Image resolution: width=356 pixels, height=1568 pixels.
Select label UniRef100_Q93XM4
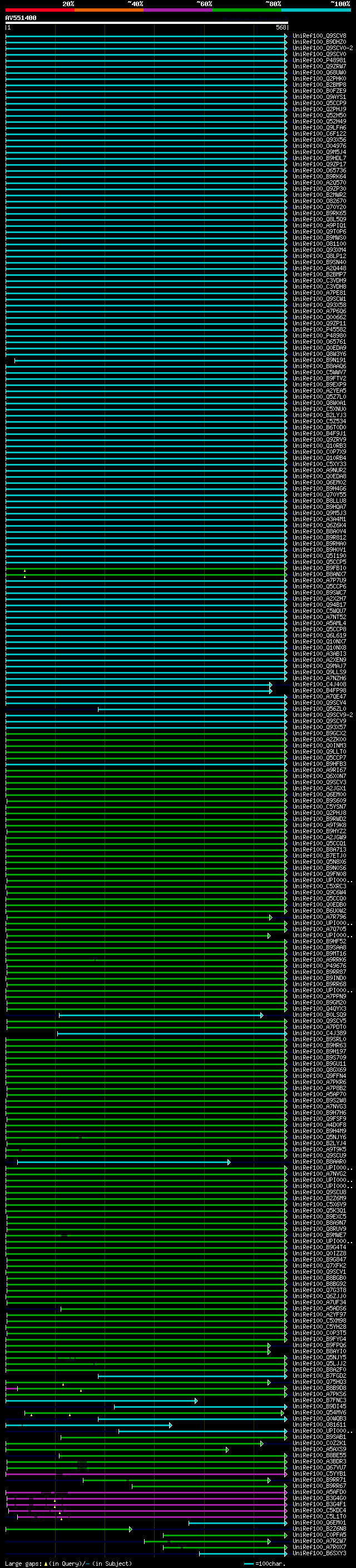[x=319, y=250]
